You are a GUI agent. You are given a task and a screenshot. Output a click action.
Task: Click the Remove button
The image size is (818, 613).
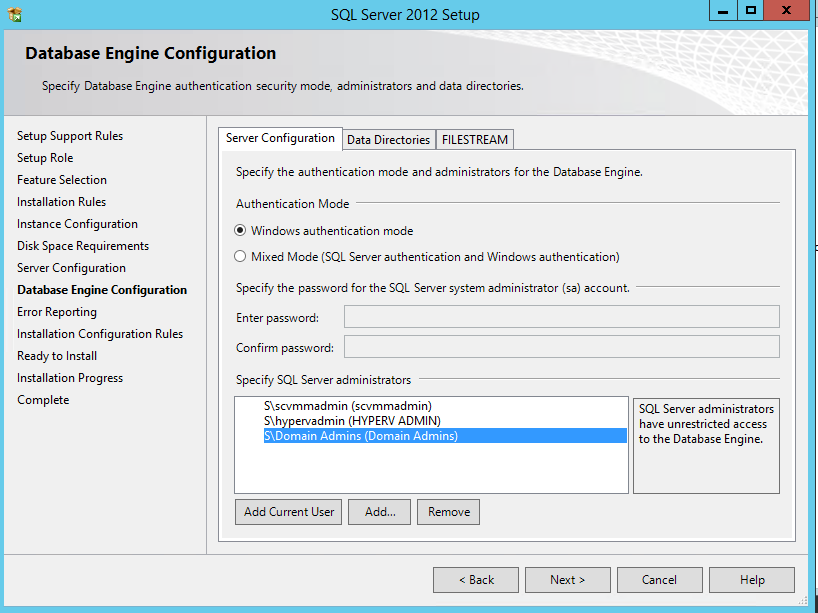click(x=449, y=512)
